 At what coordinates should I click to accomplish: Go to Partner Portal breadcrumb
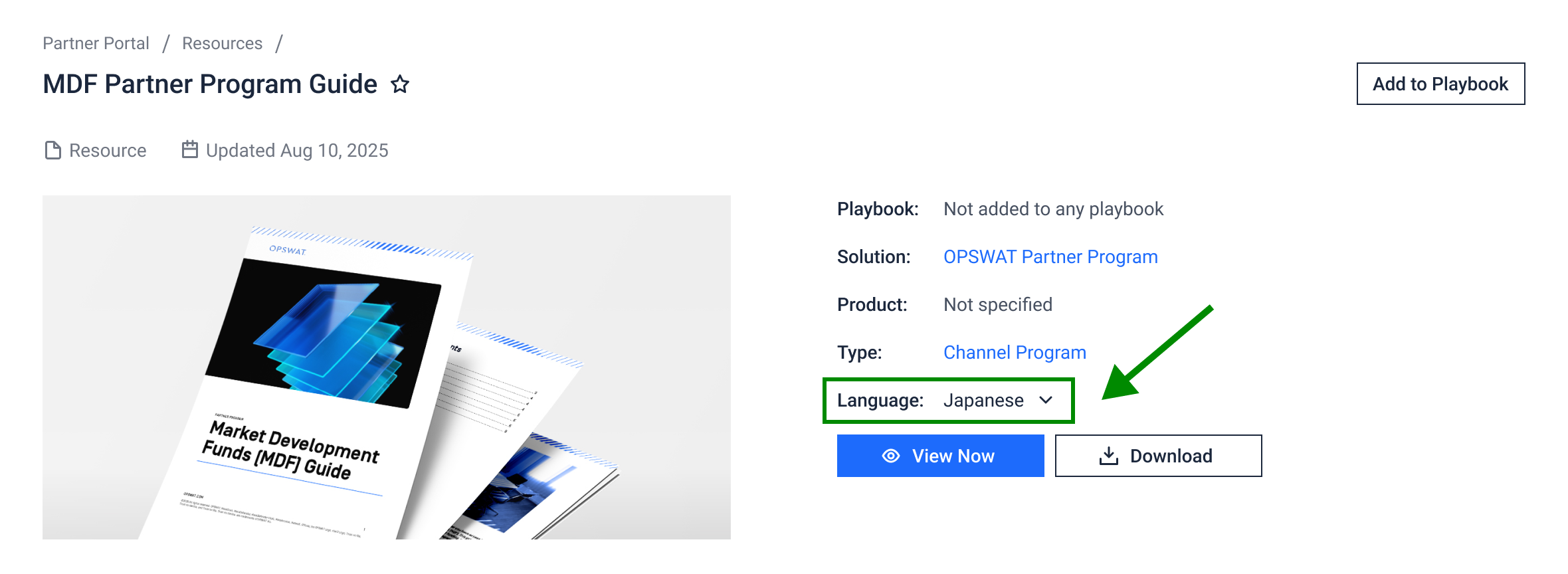coord(96,43)
